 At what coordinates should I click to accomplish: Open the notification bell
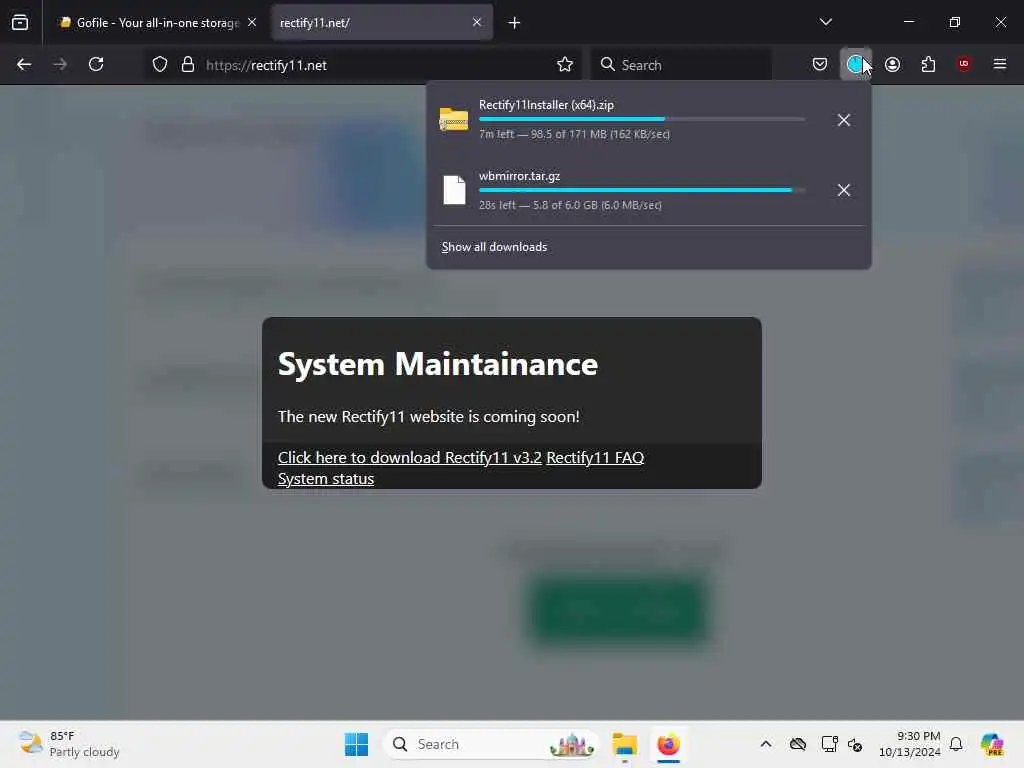pos(956,744)
